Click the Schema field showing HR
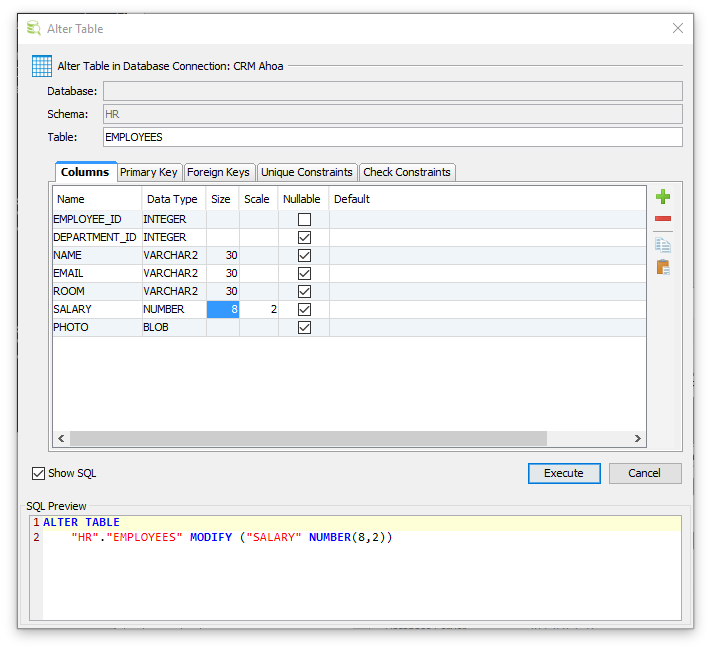 pos(393,114)
